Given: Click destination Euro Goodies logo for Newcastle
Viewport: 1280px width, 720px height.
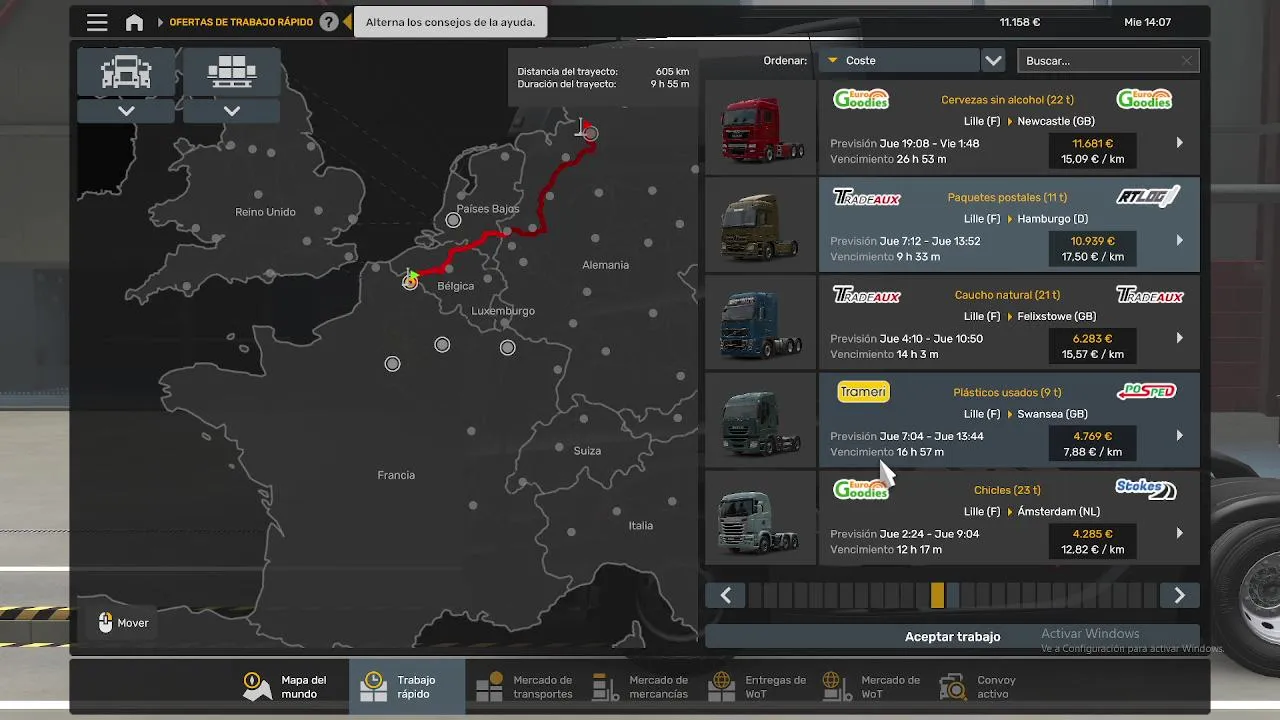Looking at the screenshot, I should (1145, 99).
